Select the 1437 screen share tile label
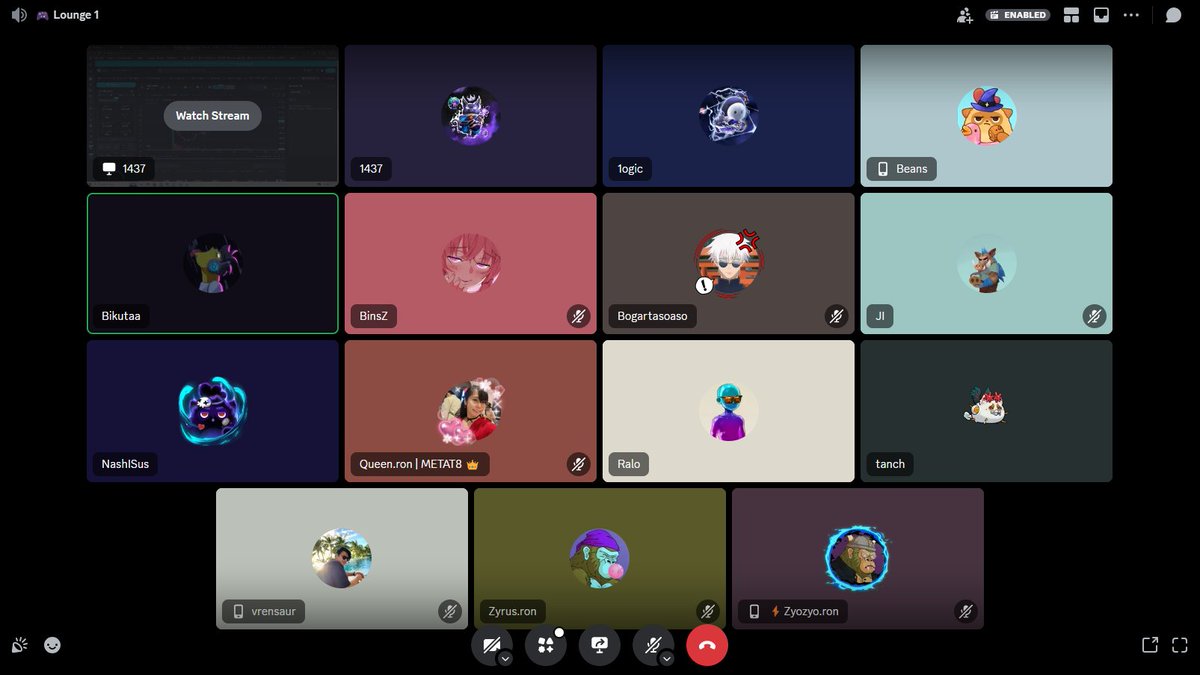This screenshot has height=675, width=1200. point(123,168)
